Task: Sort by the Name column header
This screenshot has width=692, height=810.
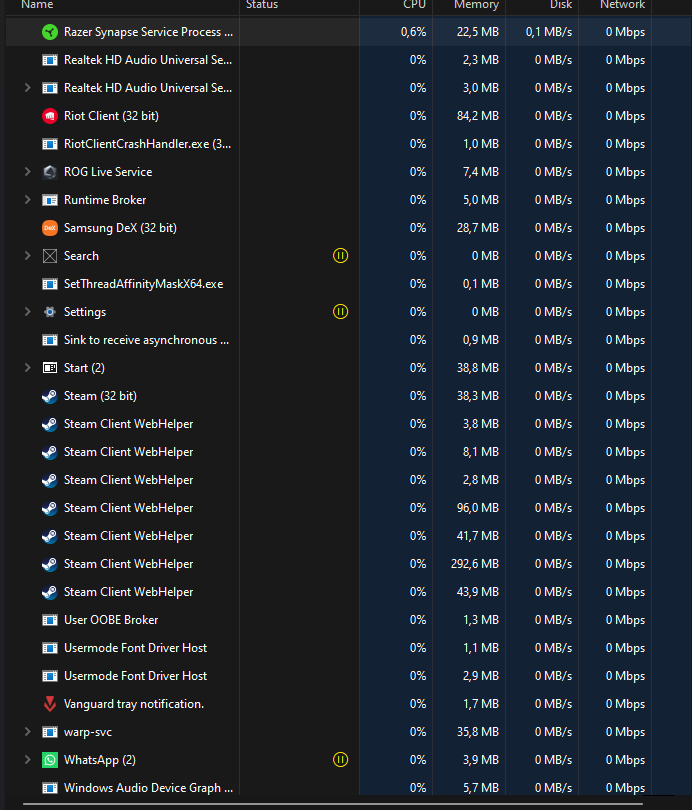Action: (x=37, y=5)
